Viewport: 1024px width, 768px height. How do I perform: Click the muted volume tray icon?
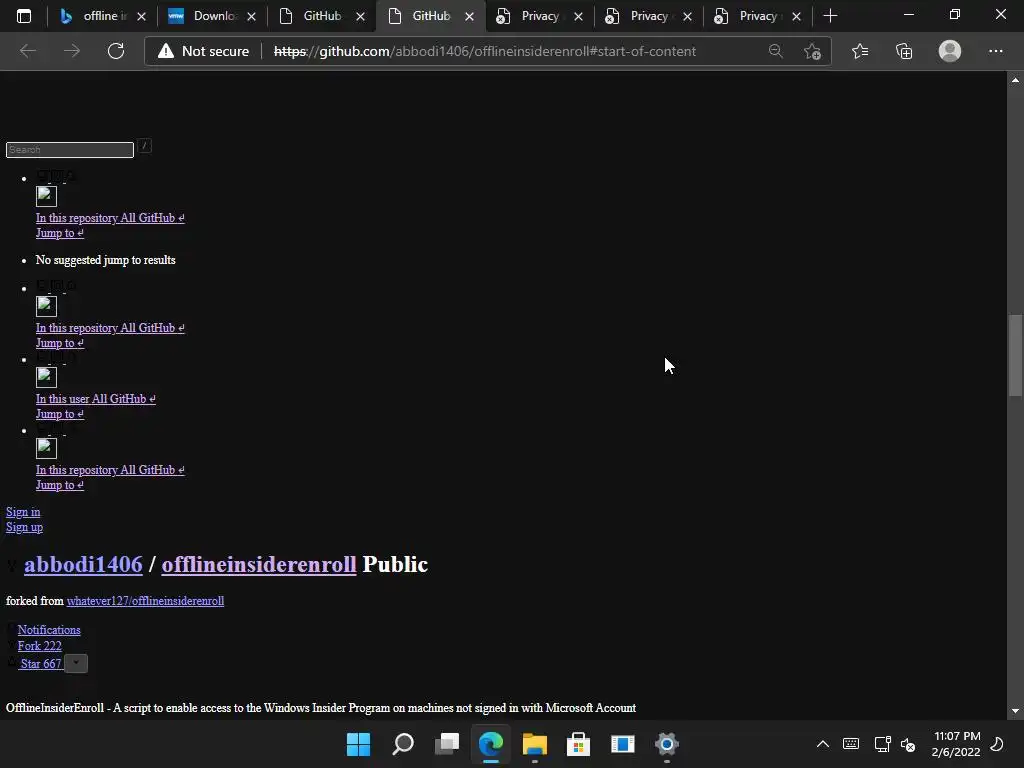coord(908,744)
